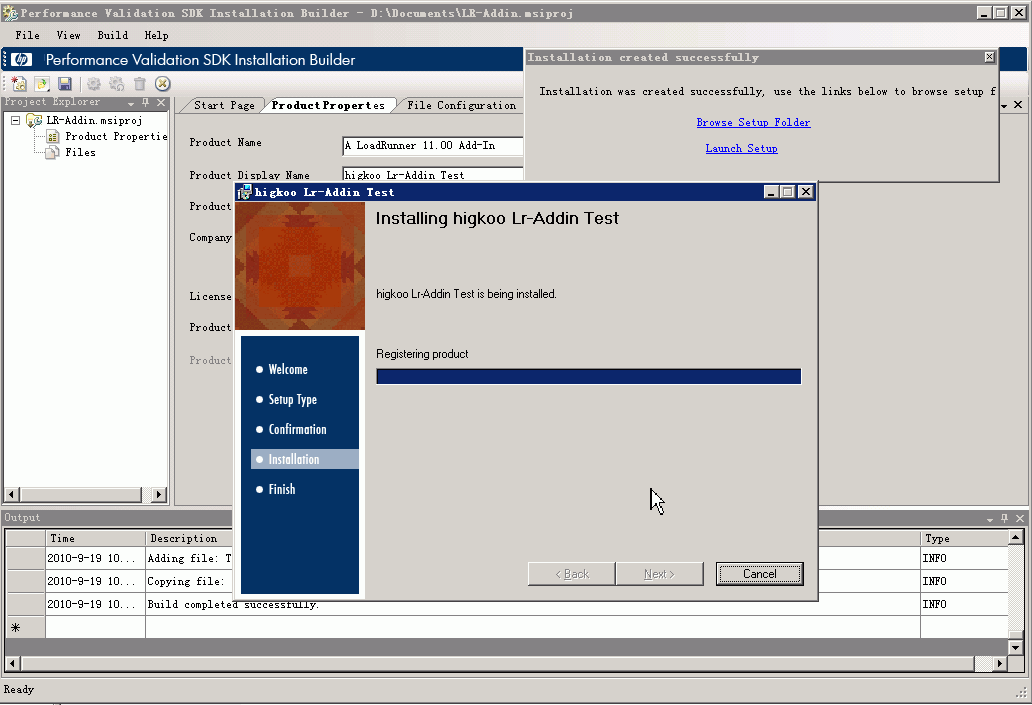Click the Setup Type step in installer sidebar
This screenshot has width=1032, height=705.
click(292, 400)
